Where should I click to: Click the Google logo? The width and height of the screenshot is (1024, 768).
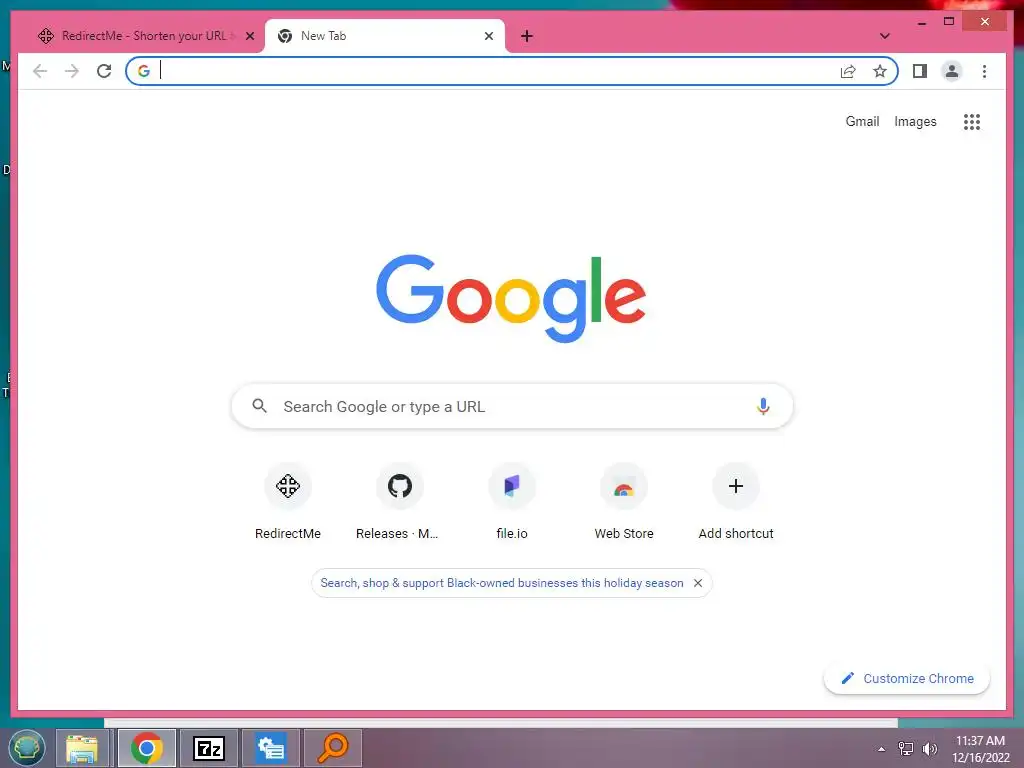pyautogui.click(x=511, y=298)
